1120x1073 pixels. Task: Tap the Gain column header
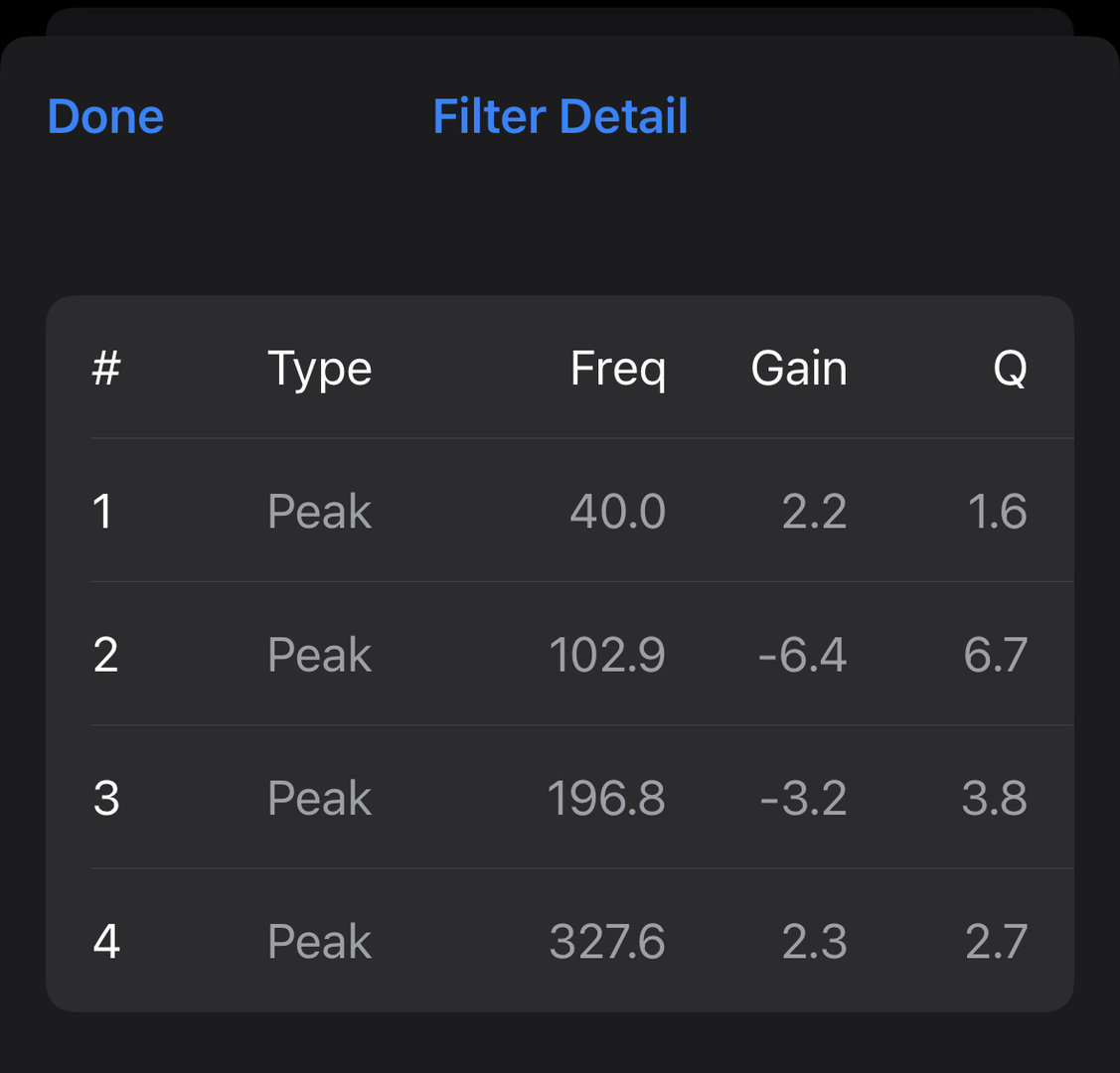pyautogui.click(x=799, y=369)
